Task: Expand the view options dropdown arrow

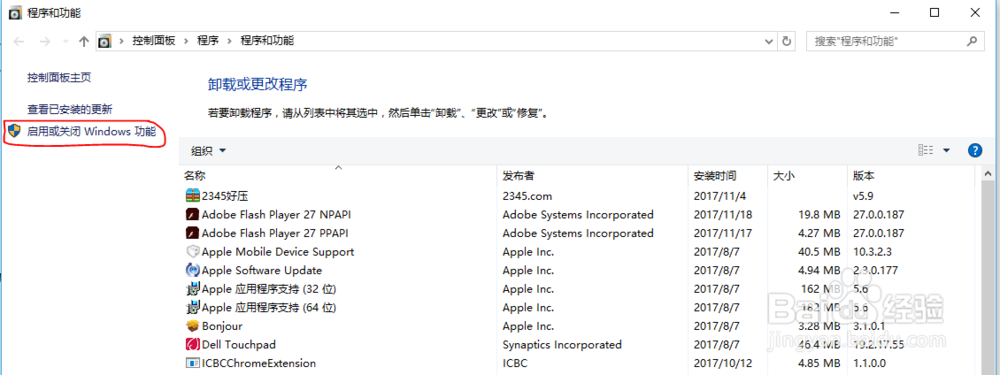Action: (946, 151)
